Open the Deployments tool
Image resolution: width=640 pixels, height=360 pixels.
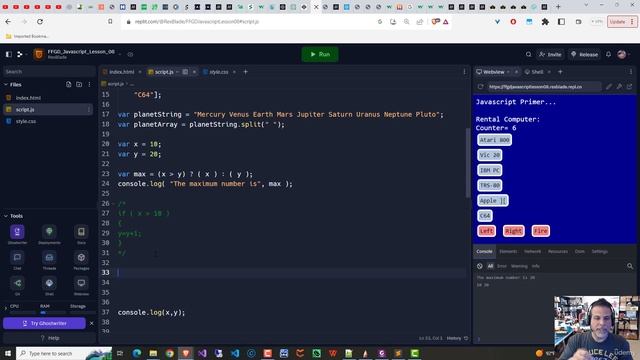pos(49,232)
